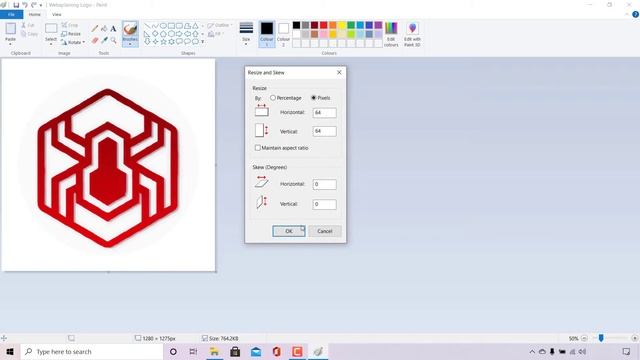640x360 pixels.
Task: Close the Resize and Skew dialog
Action: 339,72
